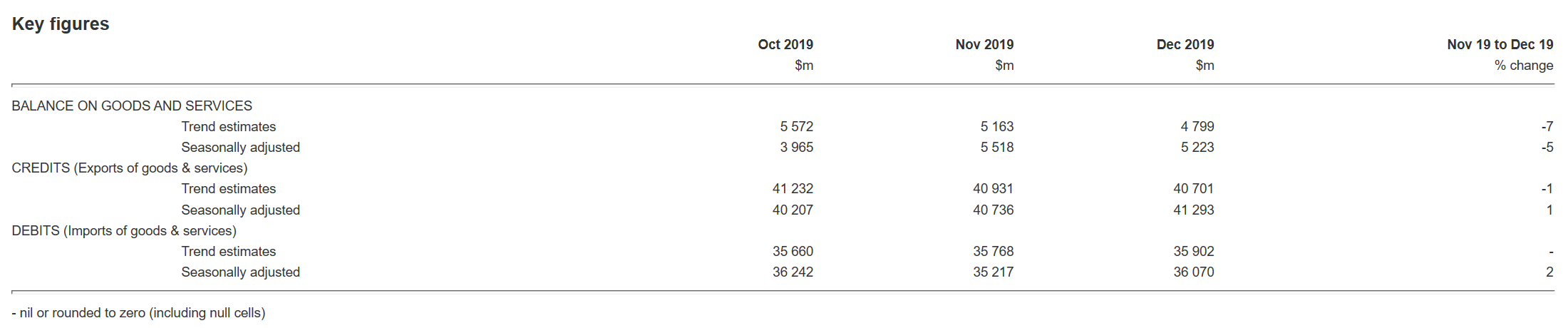This screenshot has width=1568, height=328.
Task: Click the Nov 2019 column header
Action: tap(984, 44)
